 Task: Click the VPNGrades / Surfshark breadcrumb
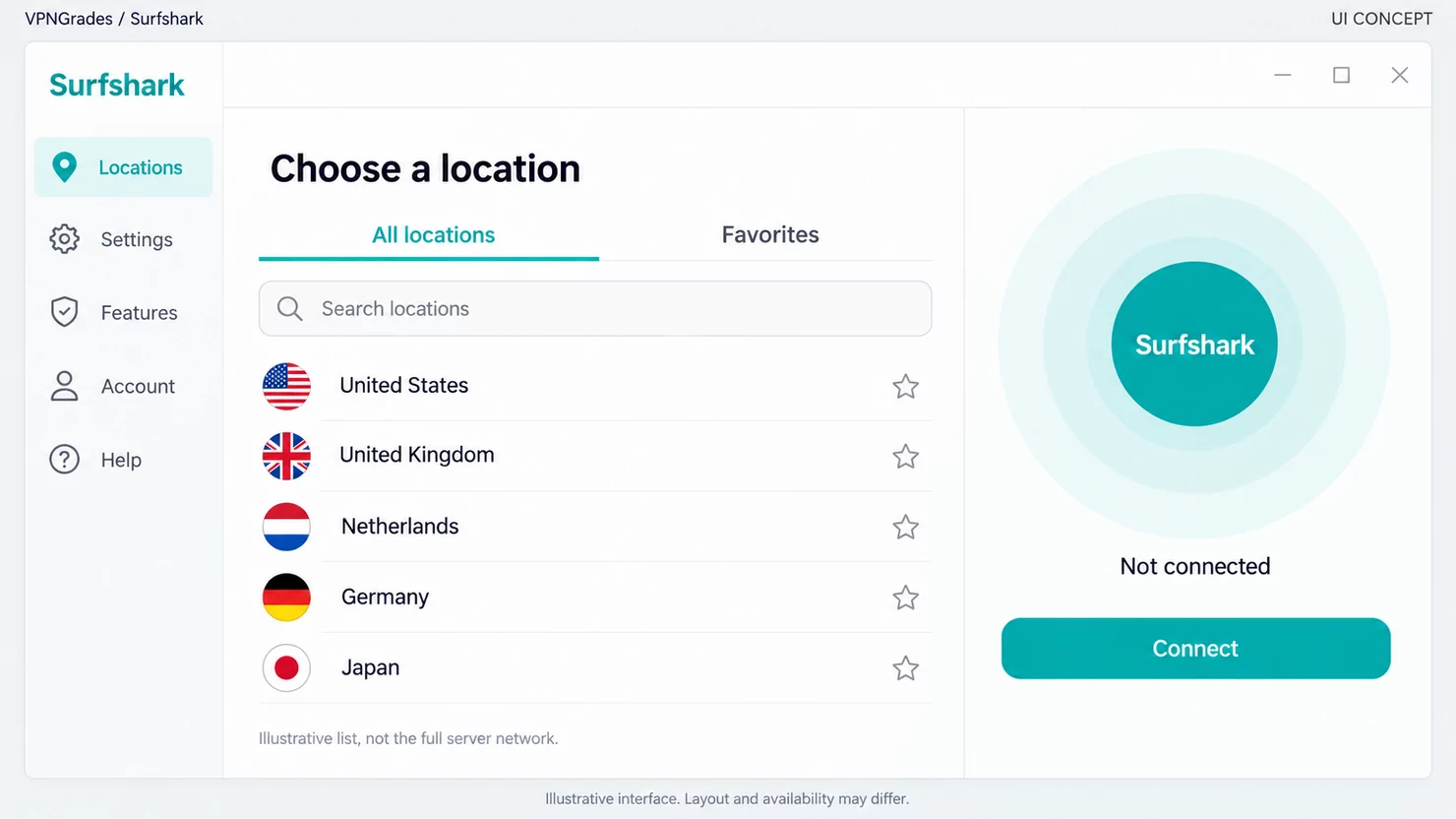coord(114,19)
